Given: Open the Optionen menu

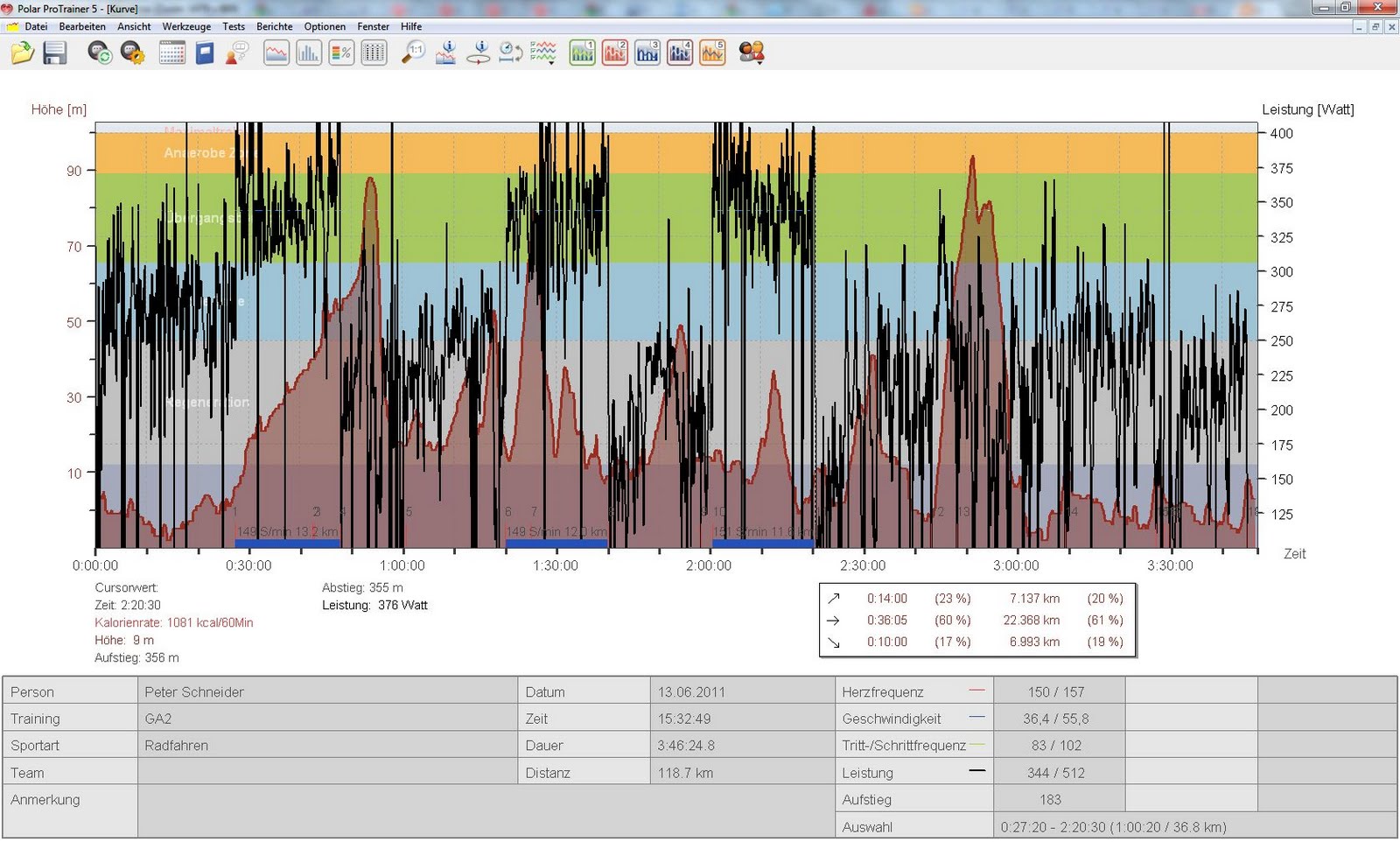Looking at the screenshot, I should (x=325, y=27).
